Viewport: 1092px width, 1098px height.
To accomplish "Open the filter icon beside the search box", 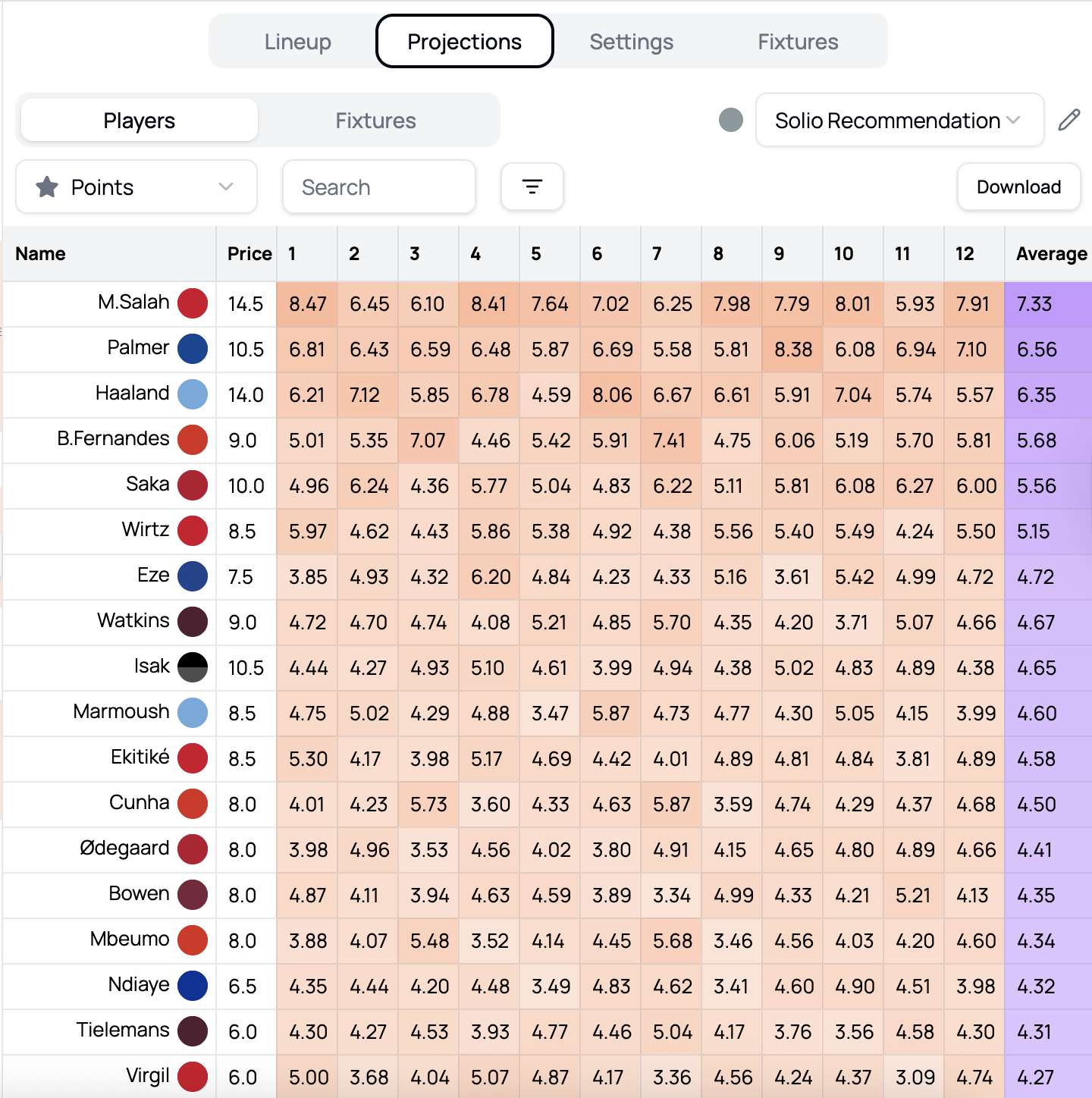I will (532, 187).
